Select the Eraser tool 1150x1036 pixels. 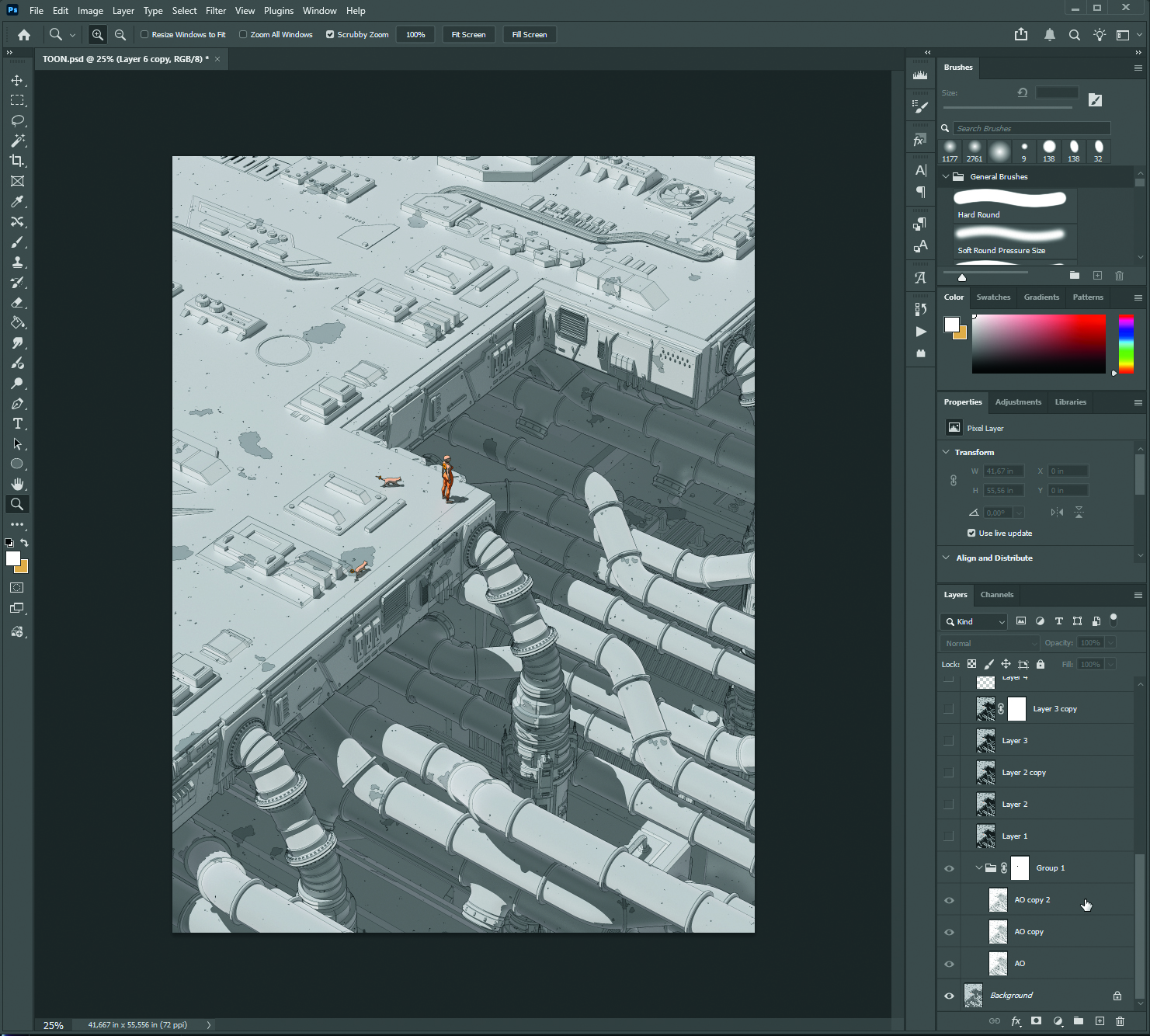(17, 303)
